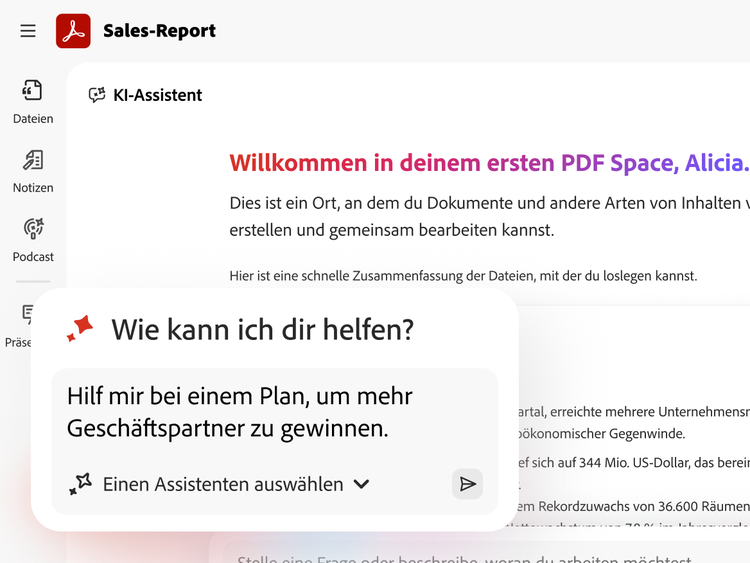Image resolution: width=750 pixels, height=563 pixels.
Task: Open the hamburger menu
Action: coord(28,31)
